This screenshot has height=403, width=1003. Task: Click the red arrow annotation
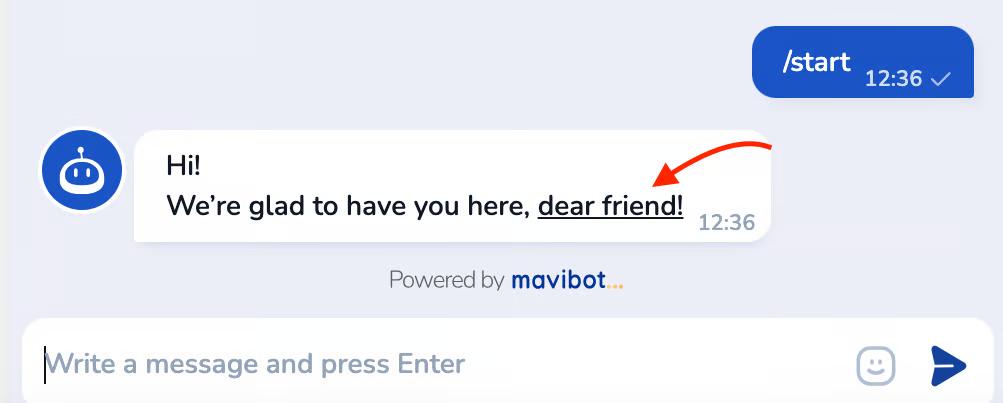pyautogui.click(x=712, y=164)
